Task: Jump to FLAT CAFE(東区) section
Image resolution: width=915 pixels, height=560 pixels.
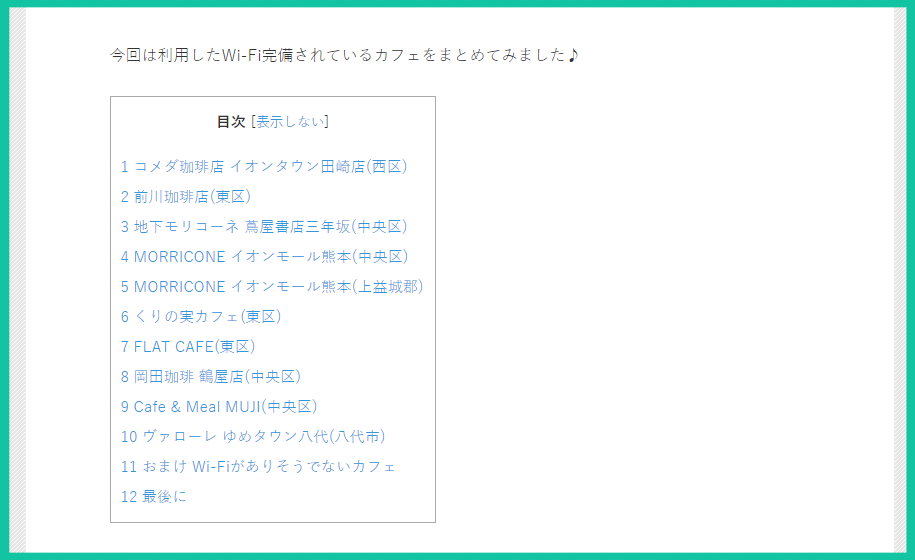Action: point(188,347)
